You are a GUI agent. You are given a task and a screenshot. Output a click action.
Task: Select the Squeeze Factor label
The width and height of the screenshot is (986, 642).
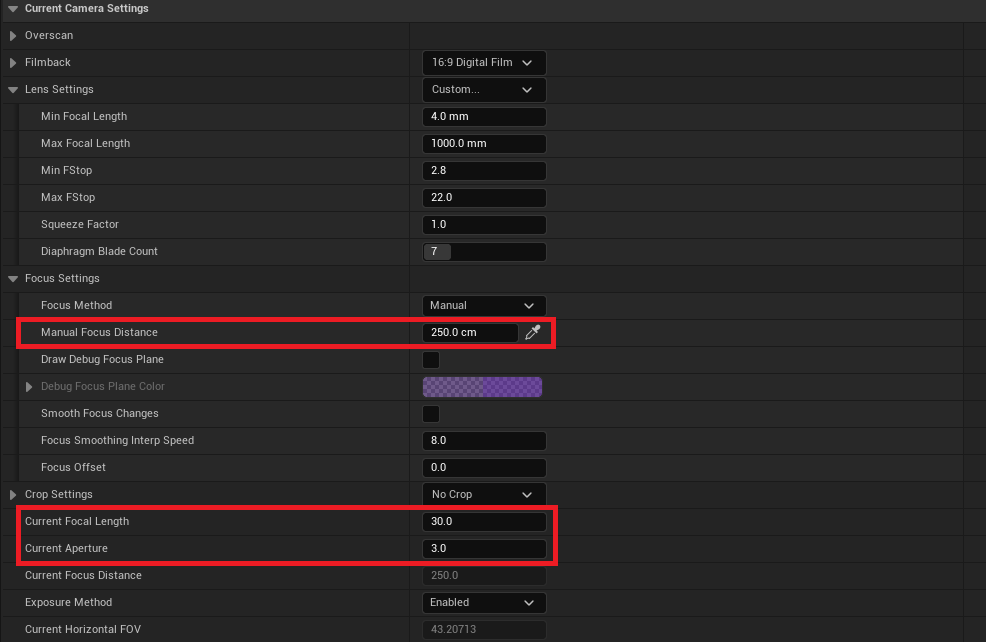[x=80, y=224]
